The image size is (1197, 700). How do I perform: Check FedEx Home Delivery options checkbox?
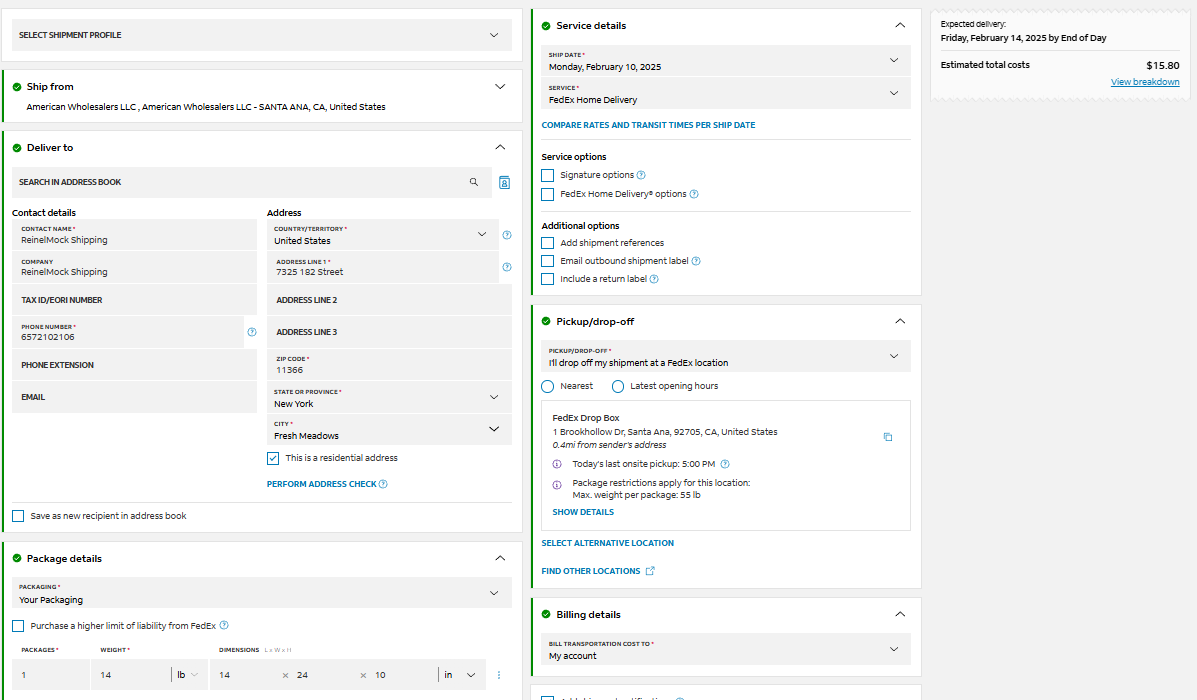tap(547, 195)
